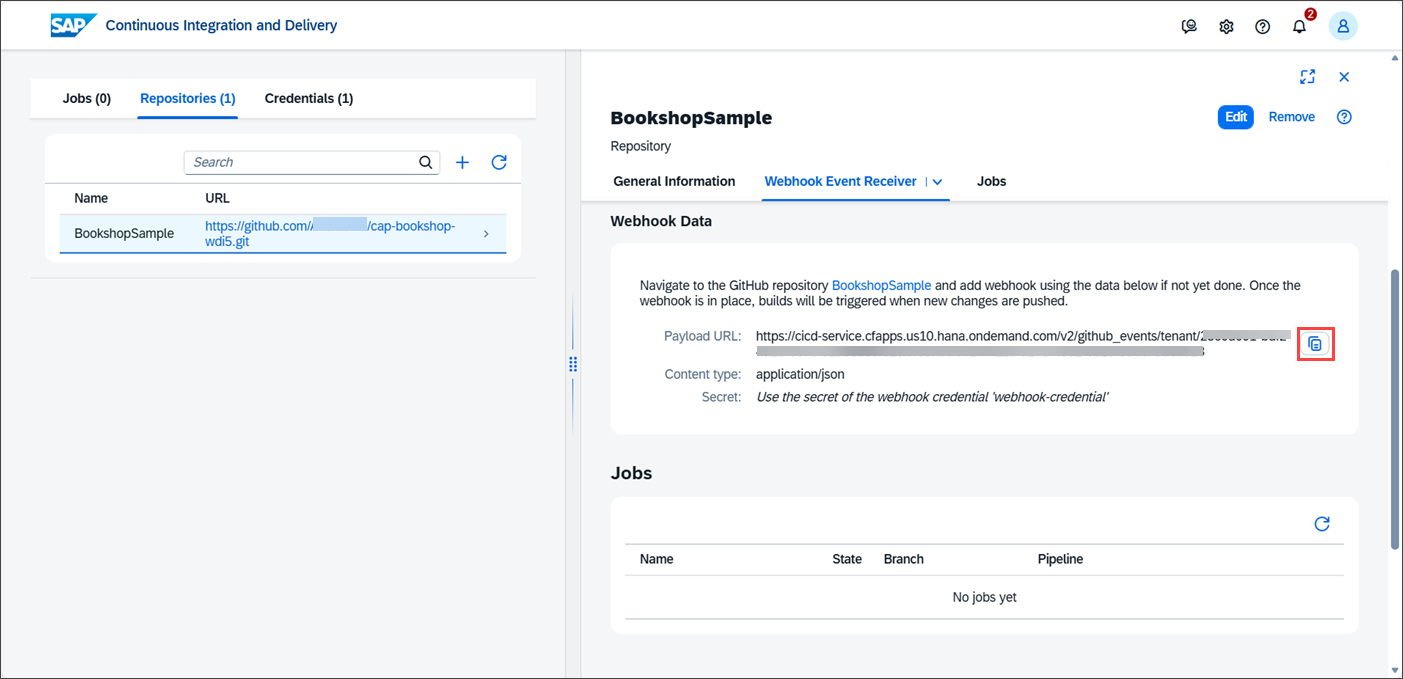Open General Information tab
The height and width of the screenshot is (679, 1403).
(674, 181)
